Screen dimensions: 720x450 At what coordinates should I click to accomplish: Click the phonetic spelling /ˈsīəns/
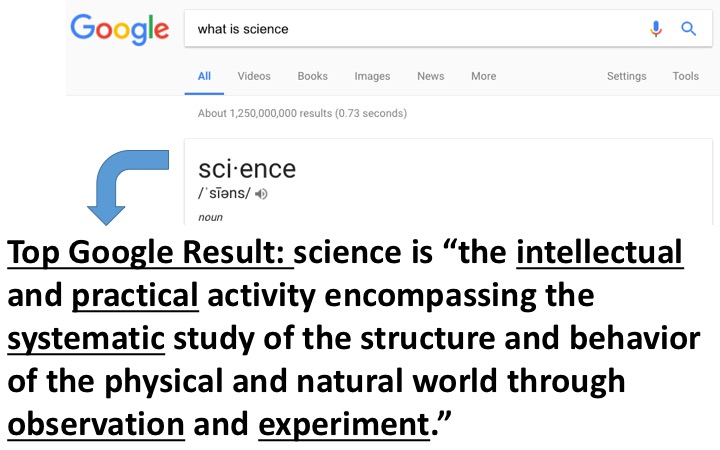pos(225,193)
